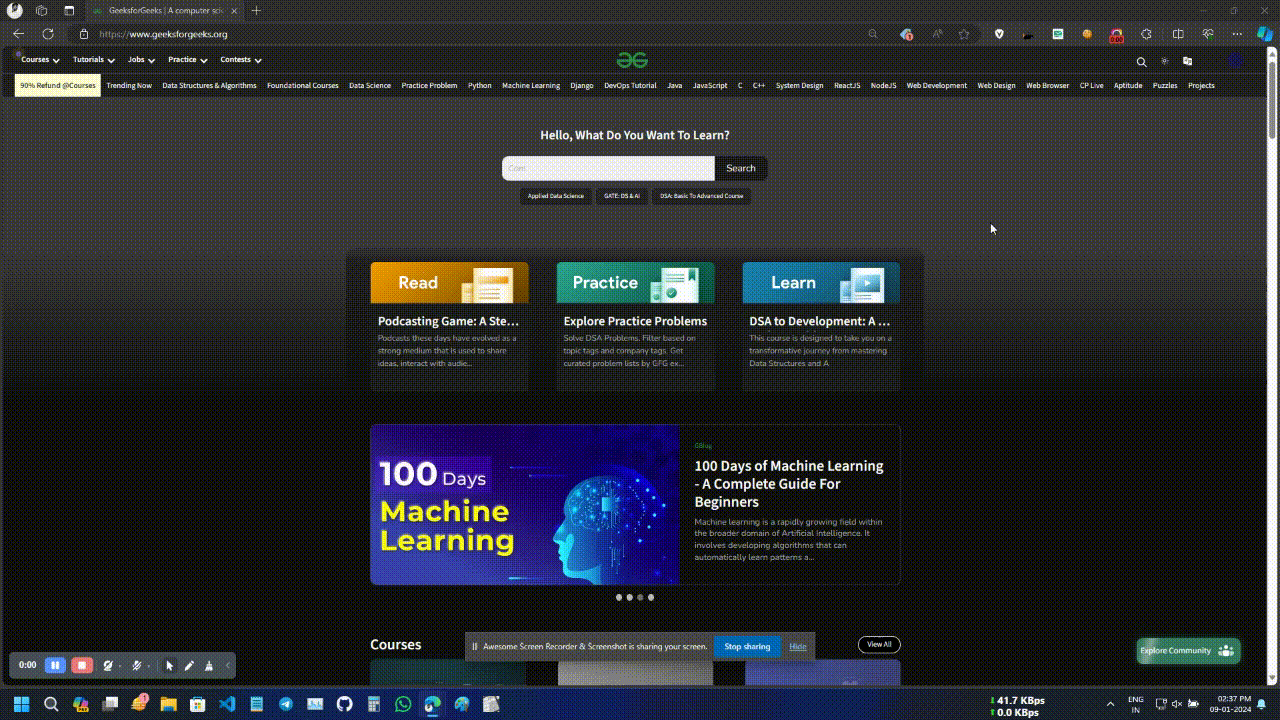Collapse the recorder toolbar with chevron
This screenshot has width=1280, height=720.
[228, 665]
